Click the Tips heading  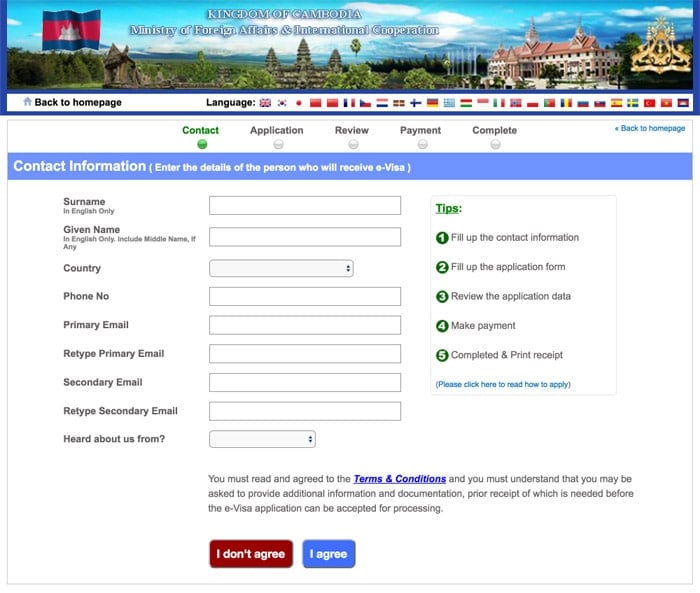449,209
